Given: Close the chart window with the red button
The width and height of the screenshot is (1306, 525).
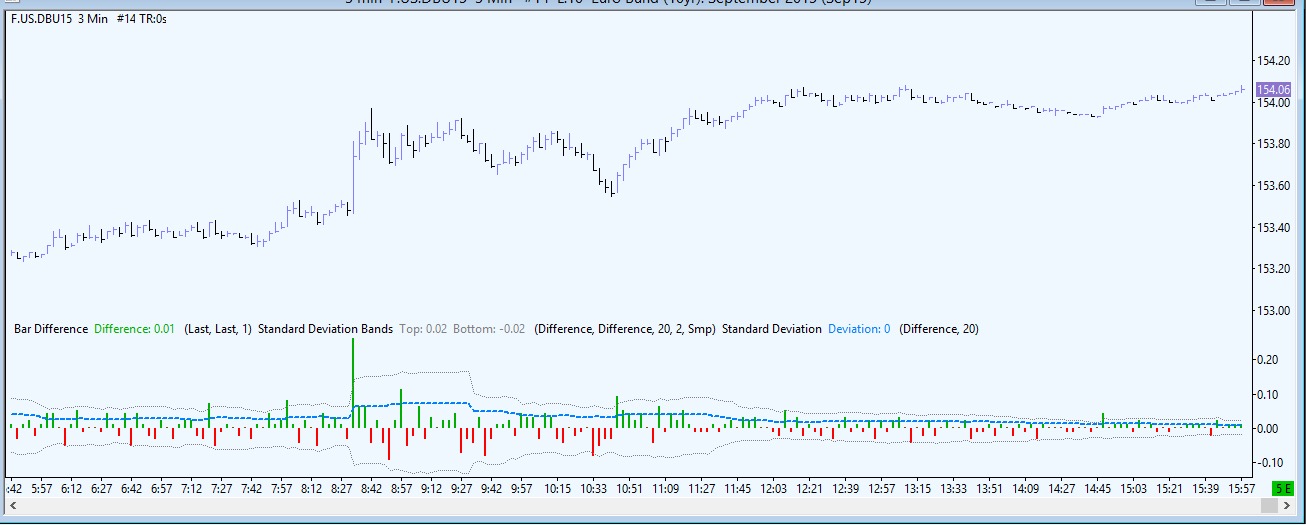Looking at the screenshot, I should coord(1279,3).
